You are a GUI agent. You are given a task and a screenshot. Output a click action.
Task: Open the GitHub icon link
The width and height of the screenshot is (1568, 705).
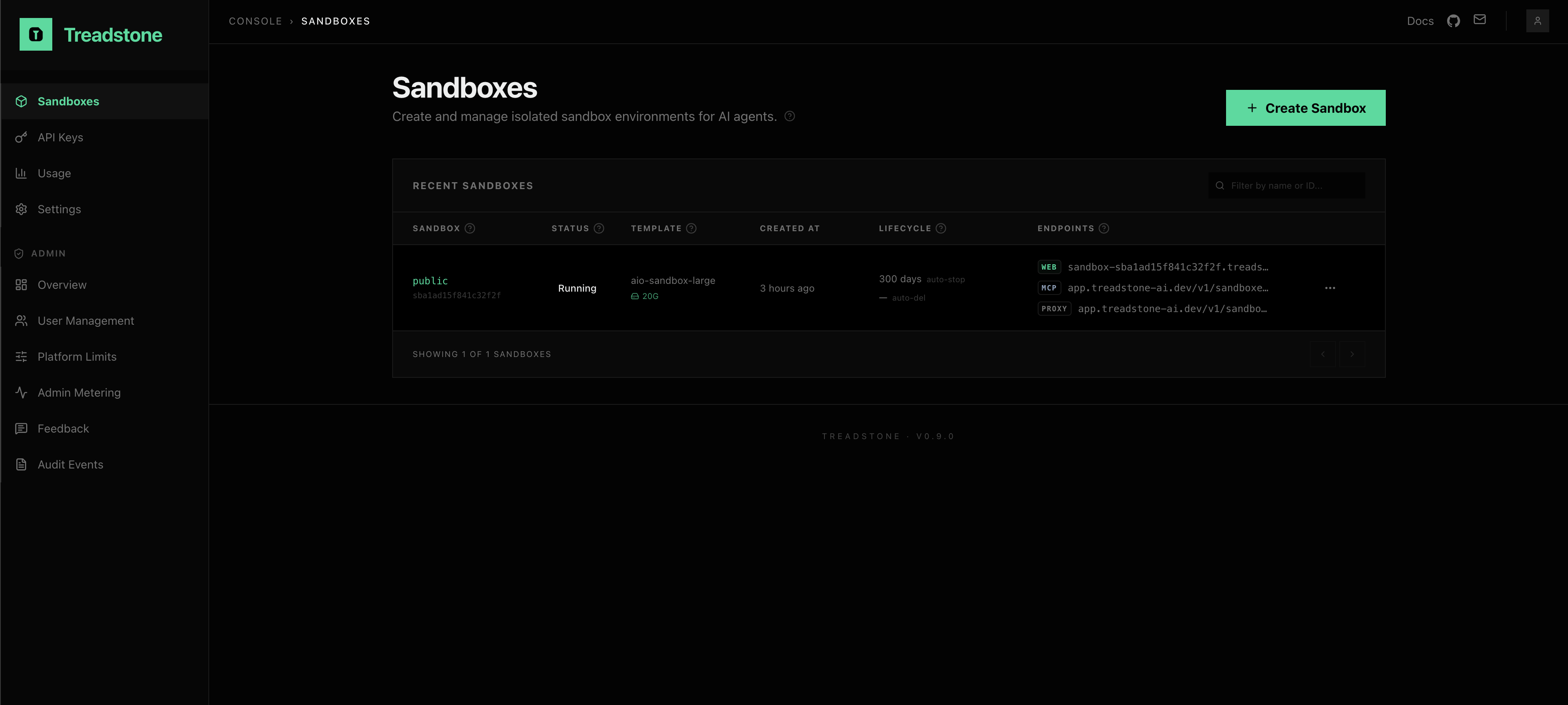(1453, 21)
